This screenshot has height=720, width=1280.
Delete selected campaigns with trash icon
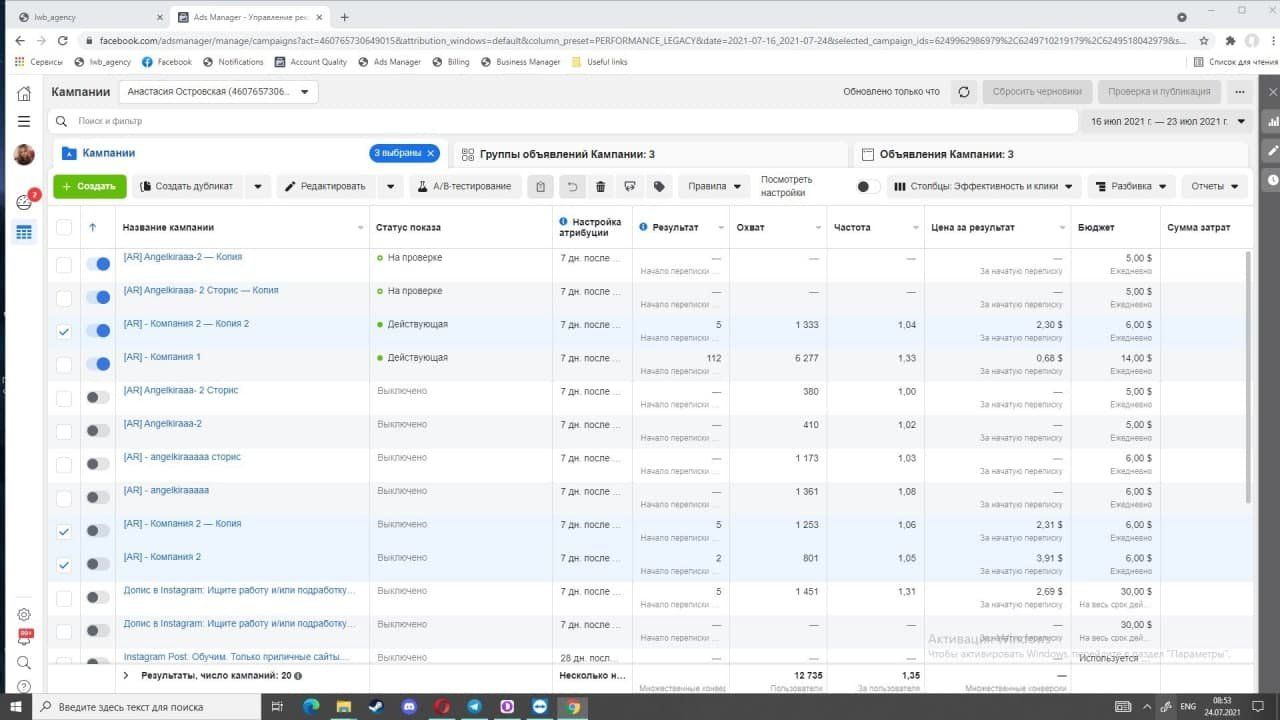pyautogui.click(x=600, y=186)
